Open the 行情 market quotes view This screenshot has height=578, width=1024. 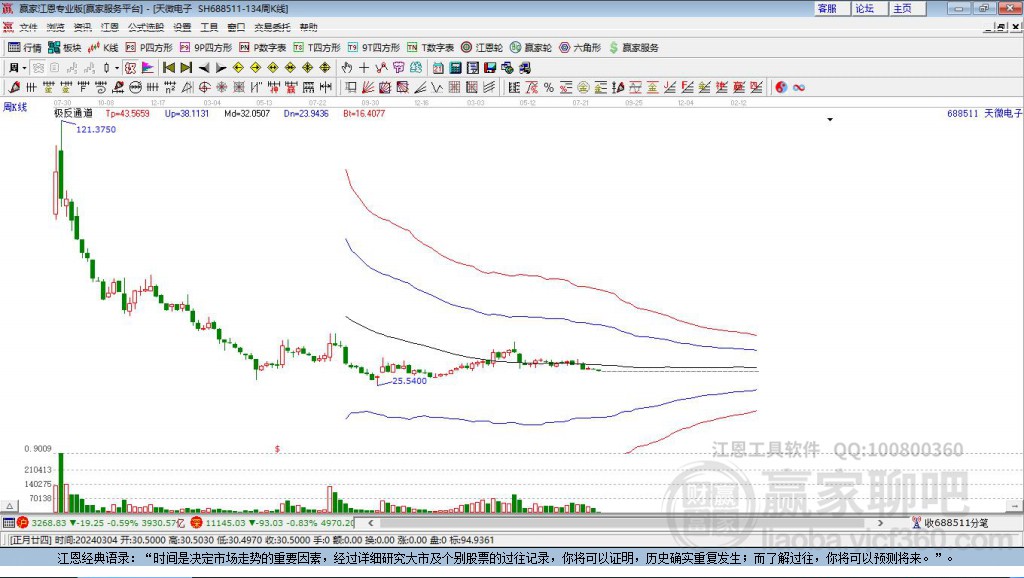[24, 48]
